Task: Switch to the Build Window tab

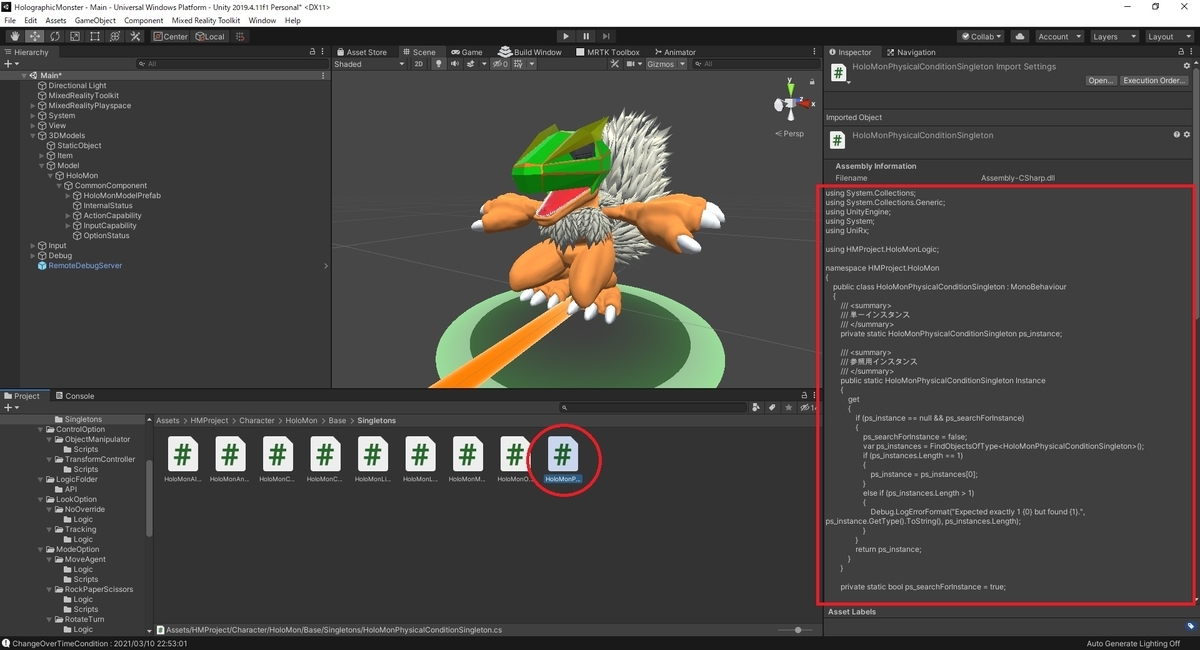Action: click(x=531, y=52)
